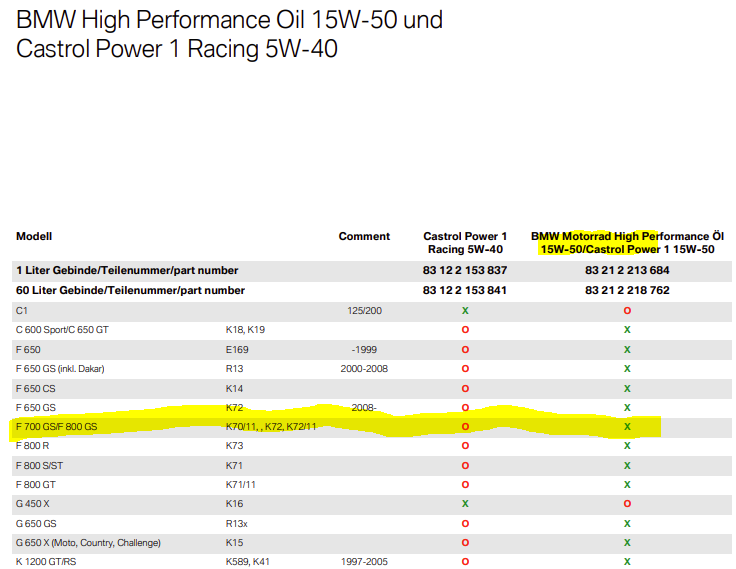Click the 'Castrol Power 1 Racing 5W-40' column header
Viewport: 736px width, 569px height.
pos(465,243)
